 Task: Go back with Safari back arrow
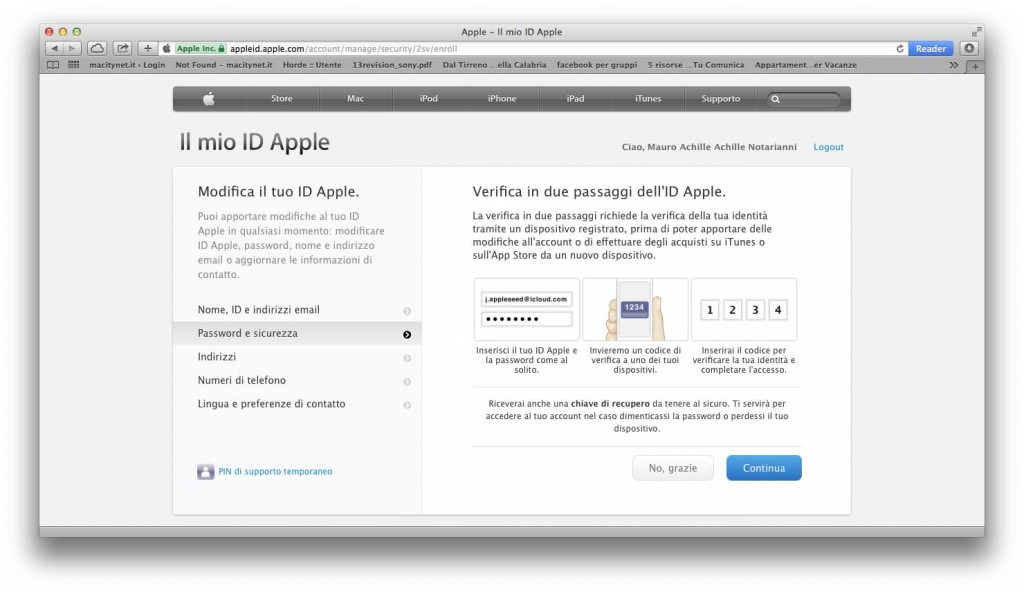pyautogui.click(x=54, y=48)
